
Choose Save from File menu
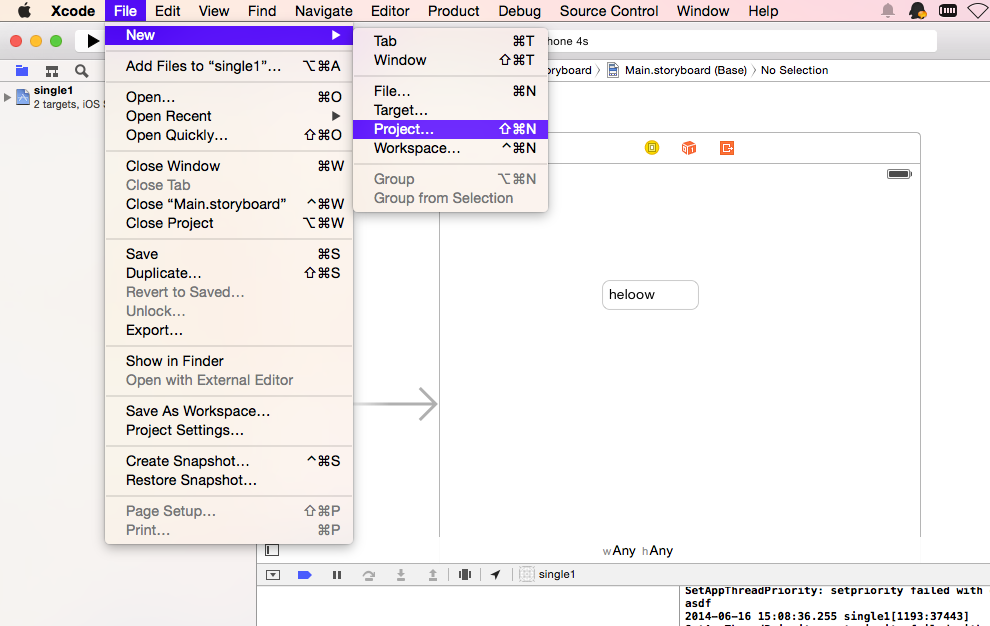pyautogui.click(x=229, y=254)
